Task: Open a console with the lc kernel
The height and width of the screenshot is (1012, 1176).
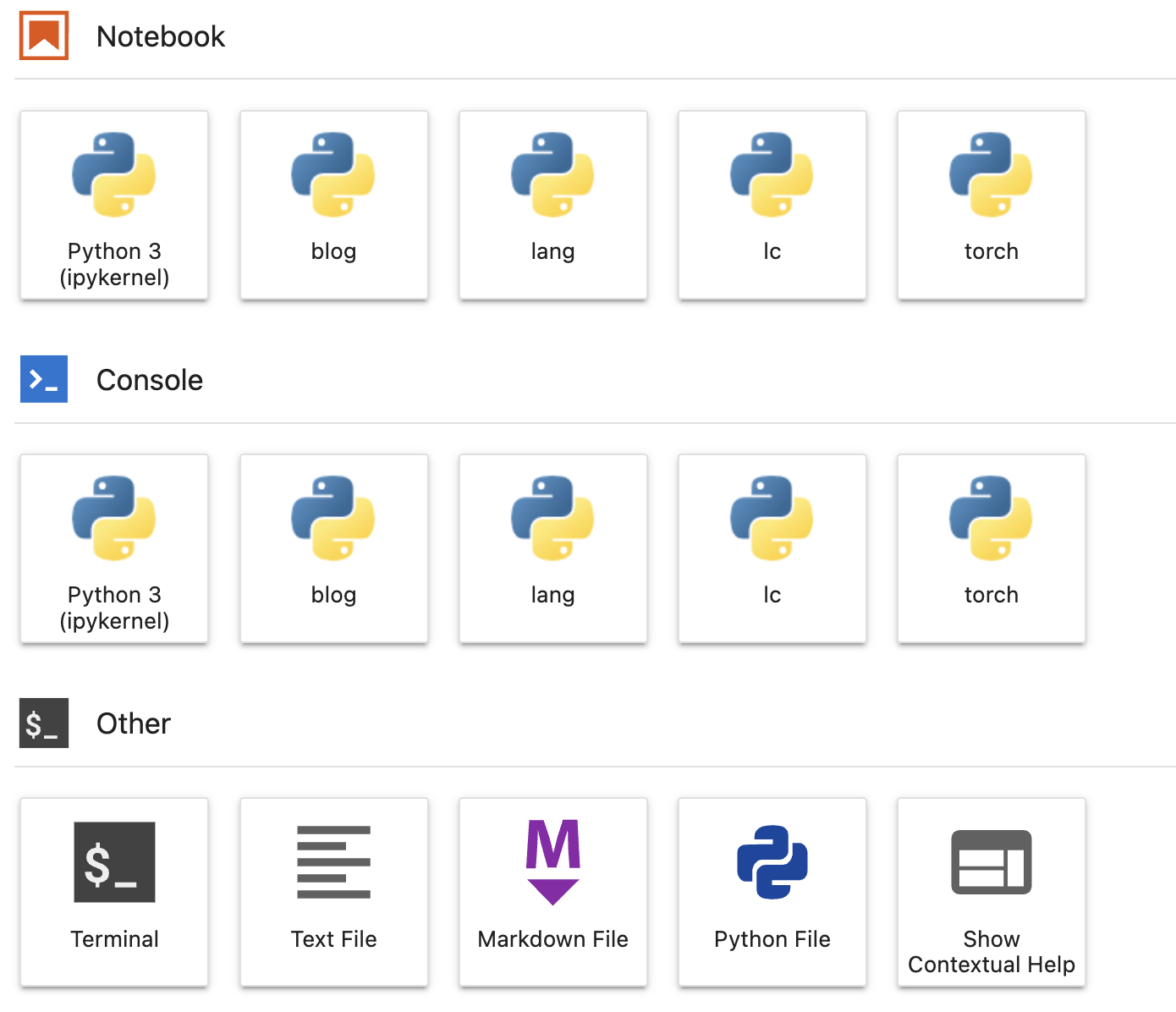Action: (x=772, y=548)
